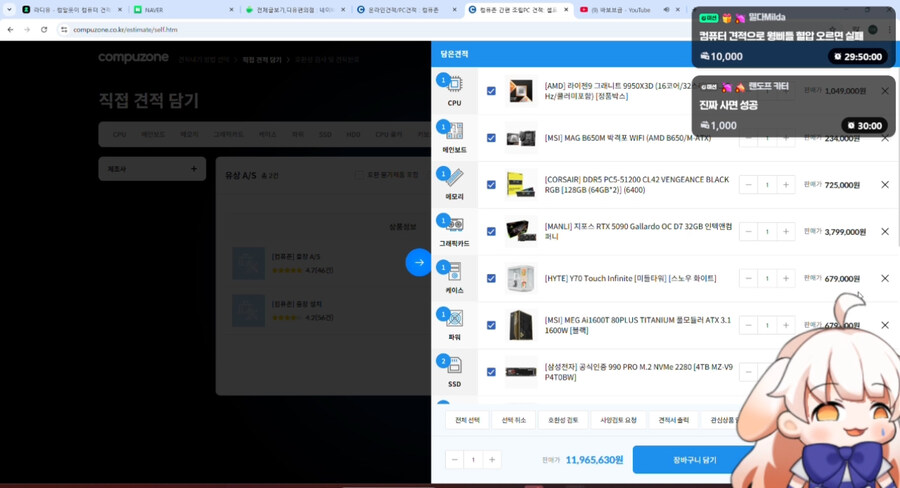Increase MSI MEG power supply quantity

tap(786, 325)
